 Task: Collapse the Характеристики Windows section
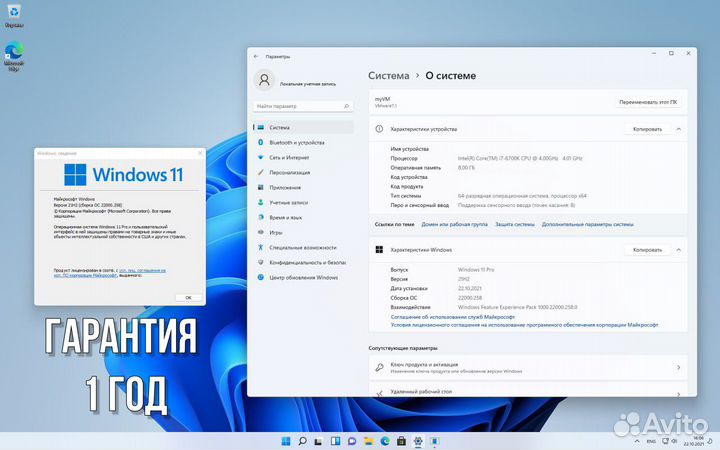click(x=679, y=250)
